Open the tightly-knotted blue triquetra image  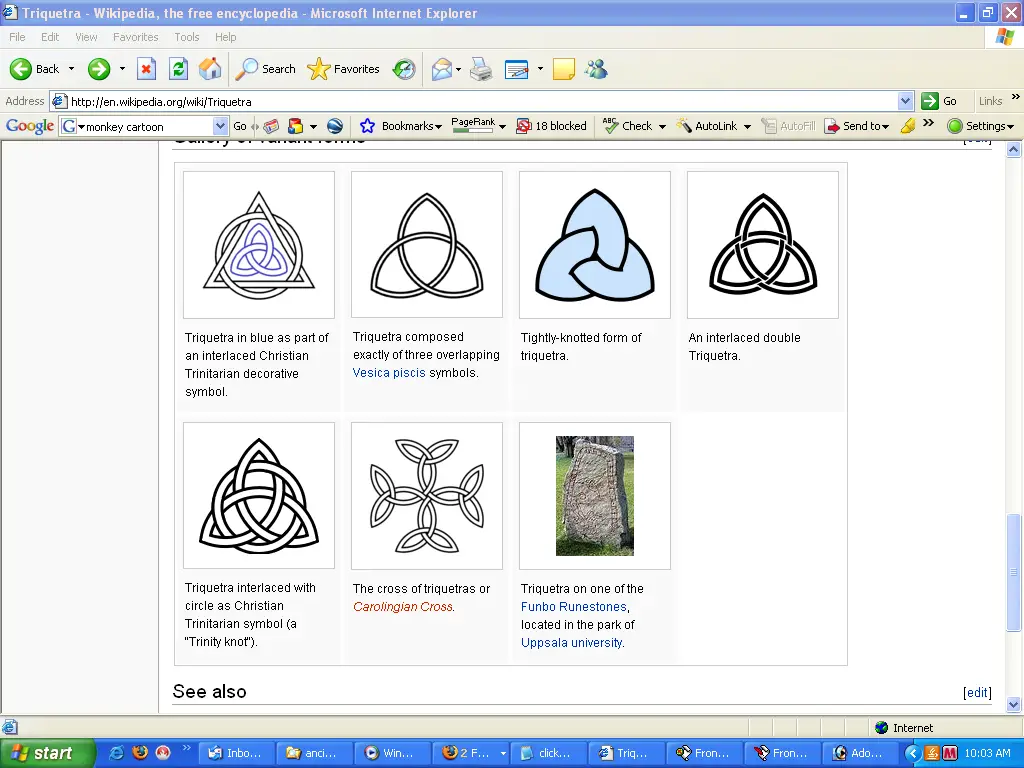(595, 245)
